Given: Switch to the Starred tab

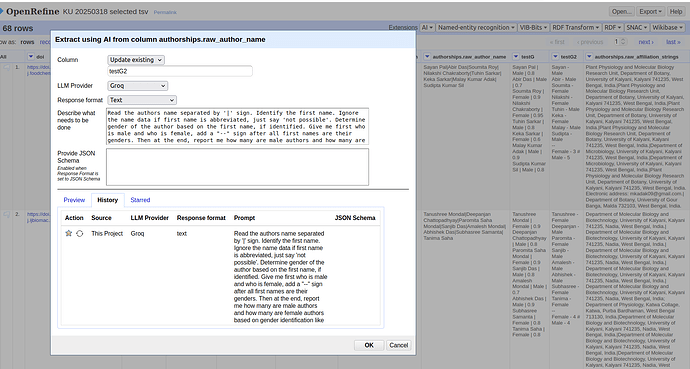Looking at the screenshot, I should click(140, 200).
